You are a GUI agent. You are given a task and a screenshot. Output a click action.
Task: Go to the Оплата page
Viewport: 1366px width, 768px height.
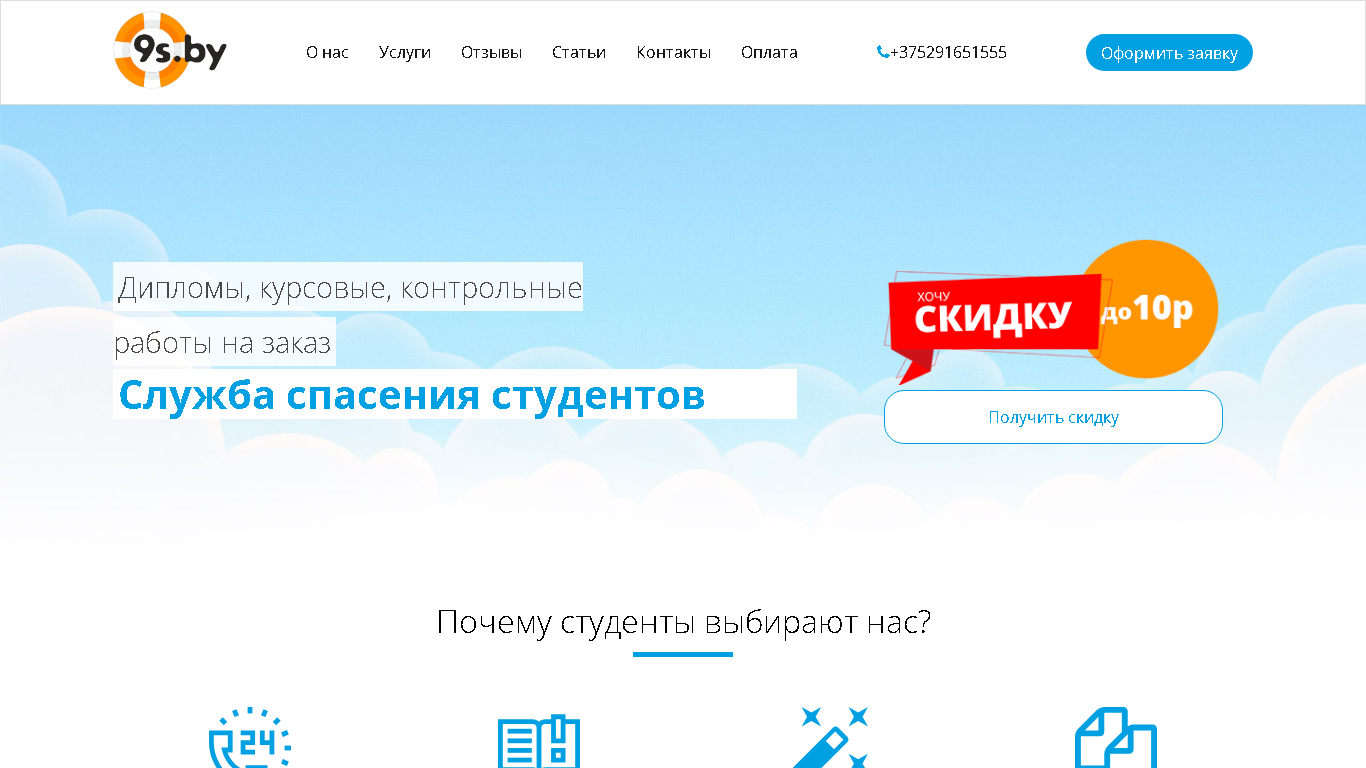tap(769, 52)
